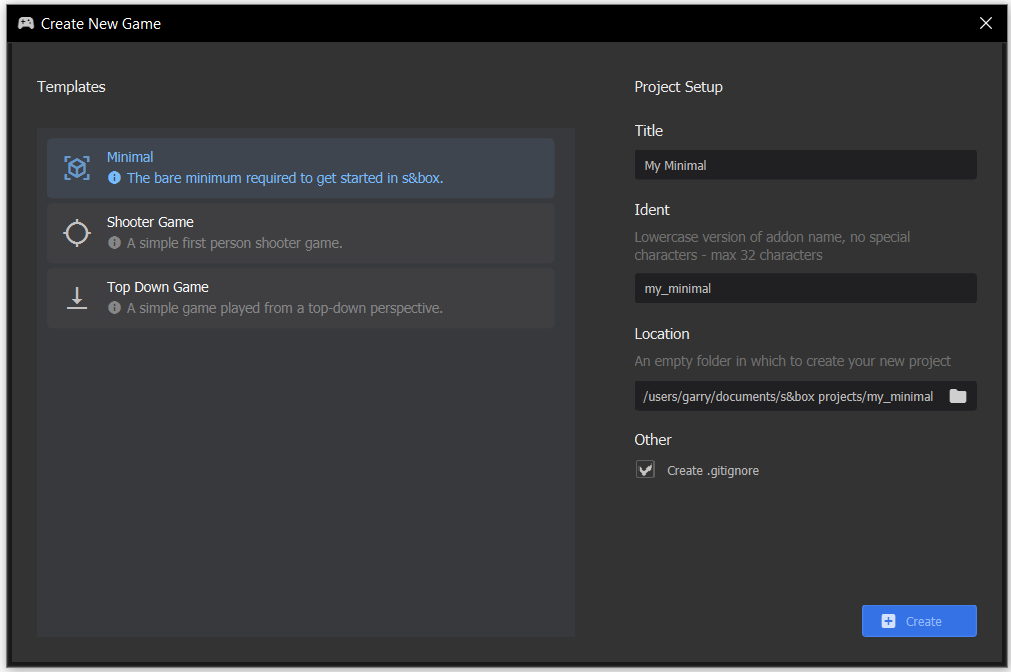
Task: Uncheck the Create .gitignore checkbox
Action: tap(645, 469)
